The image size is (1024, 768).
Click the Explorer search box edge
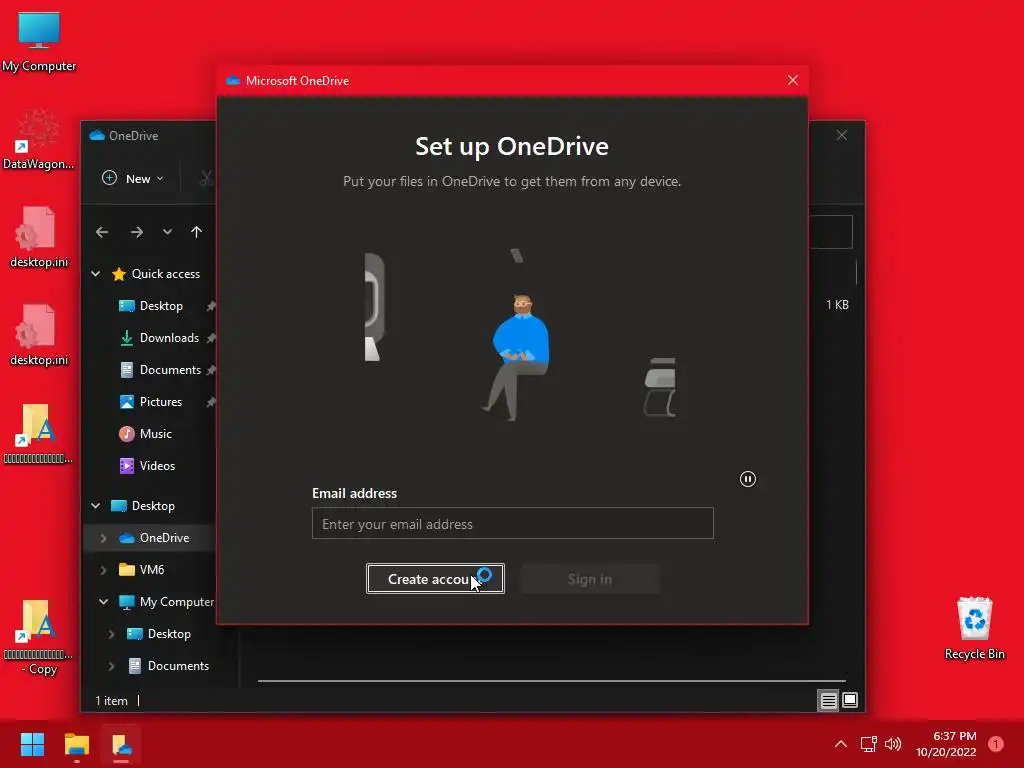[831, 232]
